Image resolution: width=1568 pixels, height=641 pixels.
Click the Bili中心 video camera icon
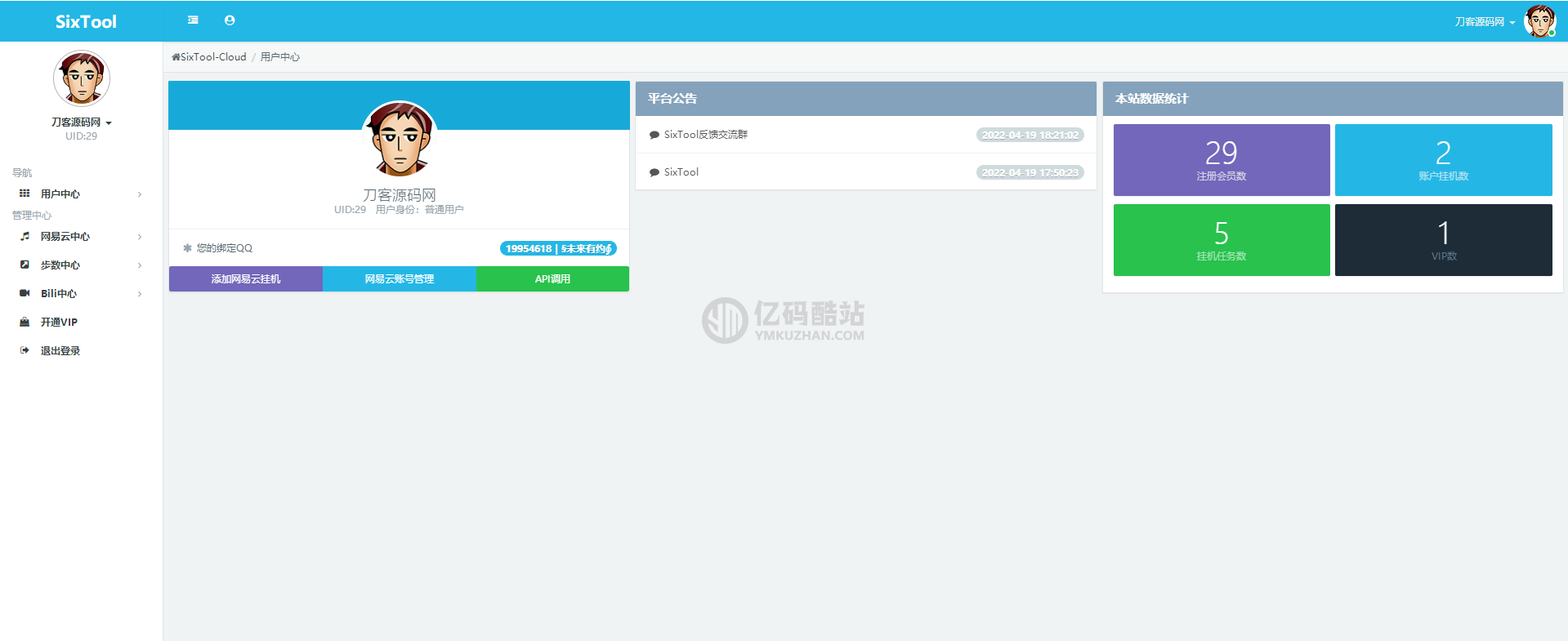[25, 293]
